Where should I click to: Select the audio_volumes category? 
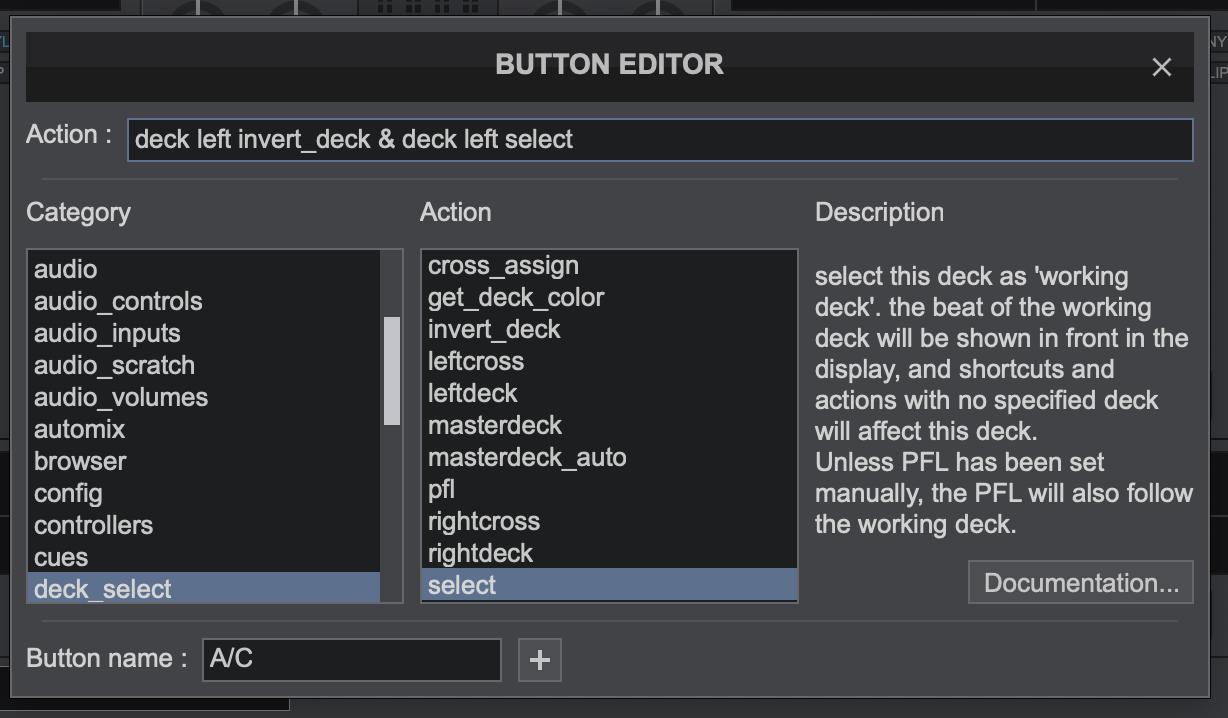[x=204, y=397]
